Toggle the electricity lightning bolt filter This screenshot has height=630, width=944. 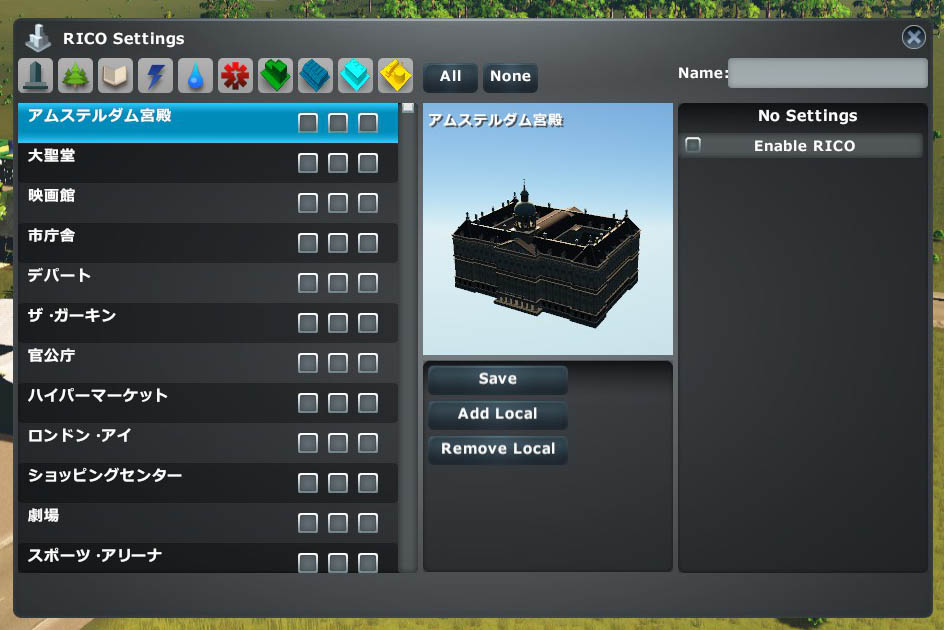tap(155, 75)
